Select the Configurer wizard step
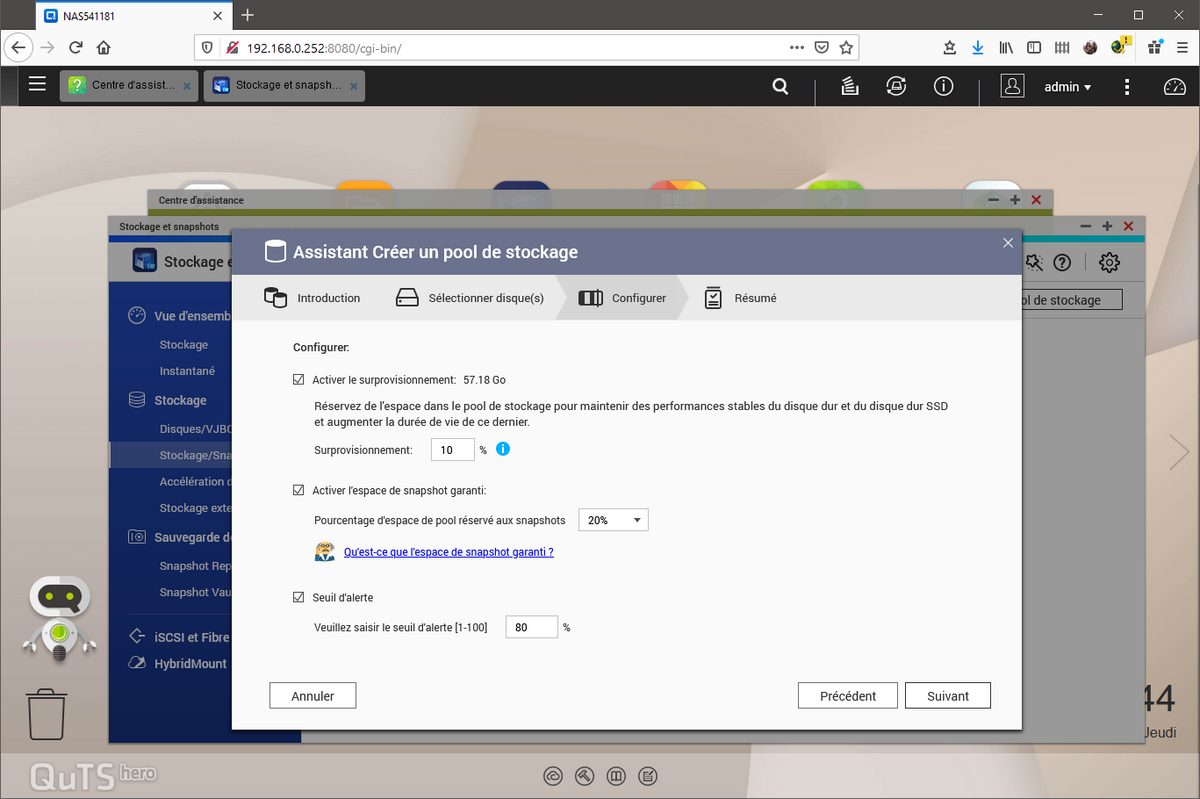The height and width of the screenshot is (799, 1200). pos(622,298)
